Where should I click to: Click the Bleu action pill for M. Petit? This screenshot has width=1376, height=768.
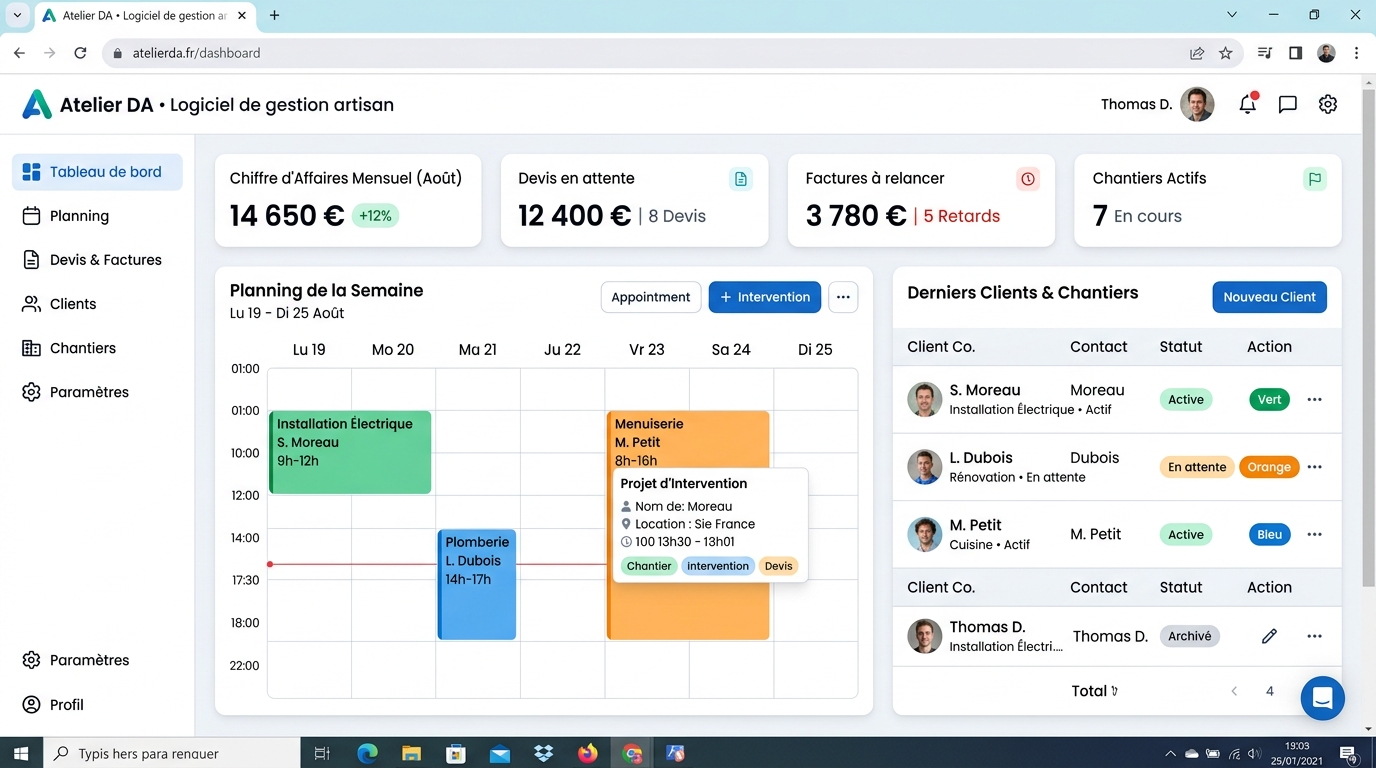[x=1269, y=534]
